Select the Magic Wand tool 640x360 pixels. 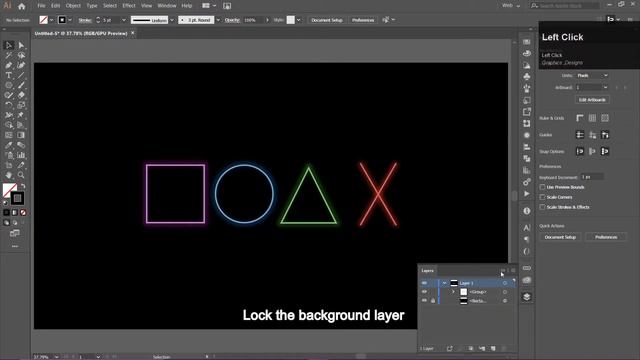click(x=9, y=55)
